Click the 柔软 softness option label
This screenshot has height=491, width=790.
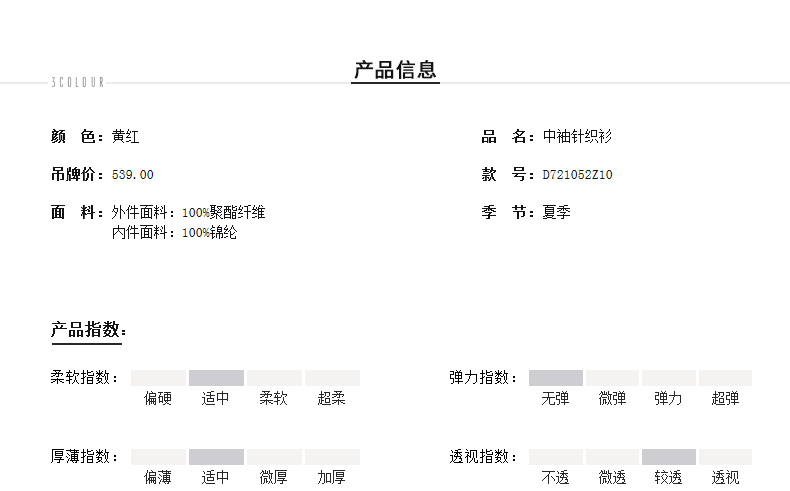tap(274, 398)
